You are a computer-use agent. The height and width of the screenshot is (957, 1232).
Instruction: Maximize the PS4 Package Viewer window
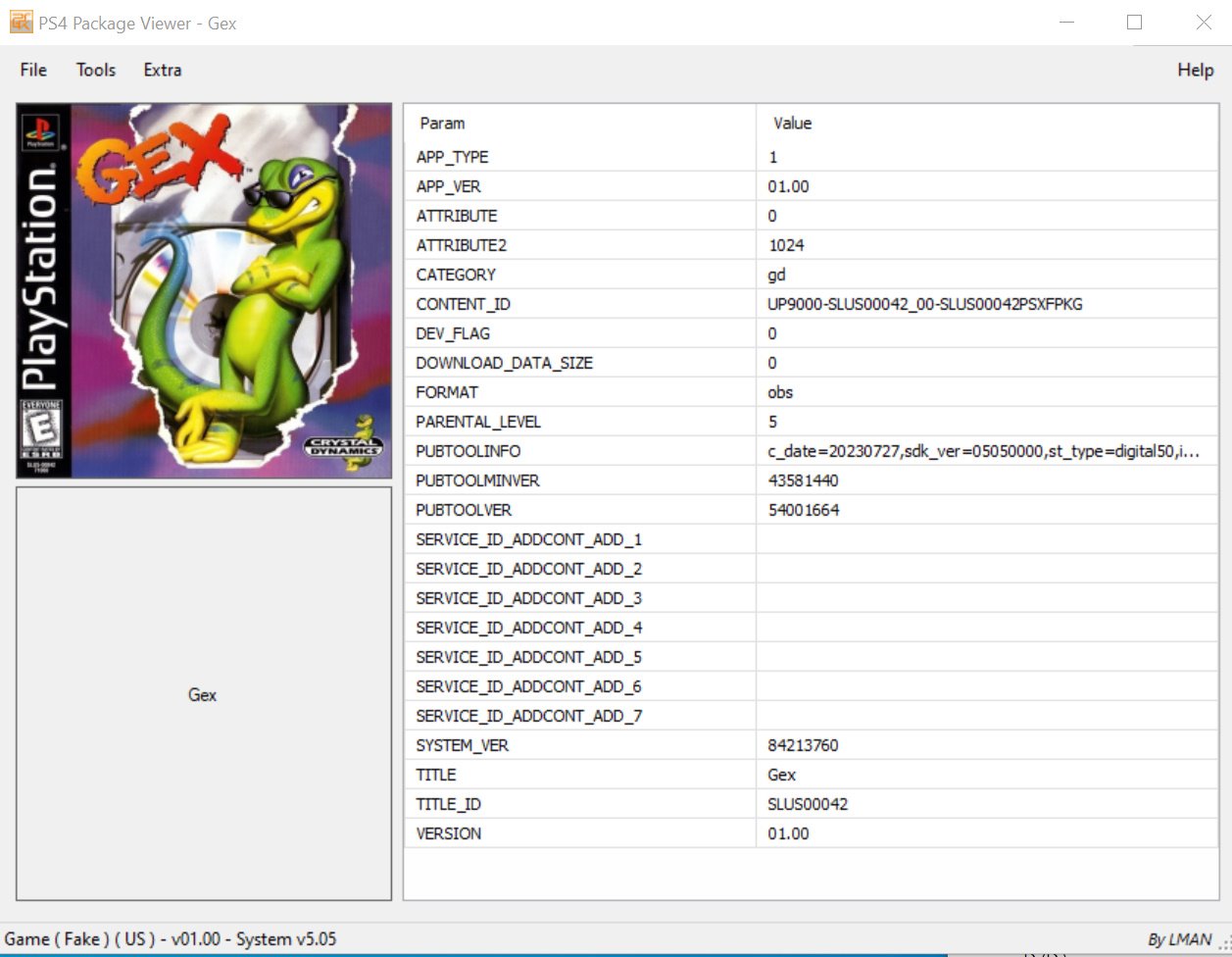1135,23
